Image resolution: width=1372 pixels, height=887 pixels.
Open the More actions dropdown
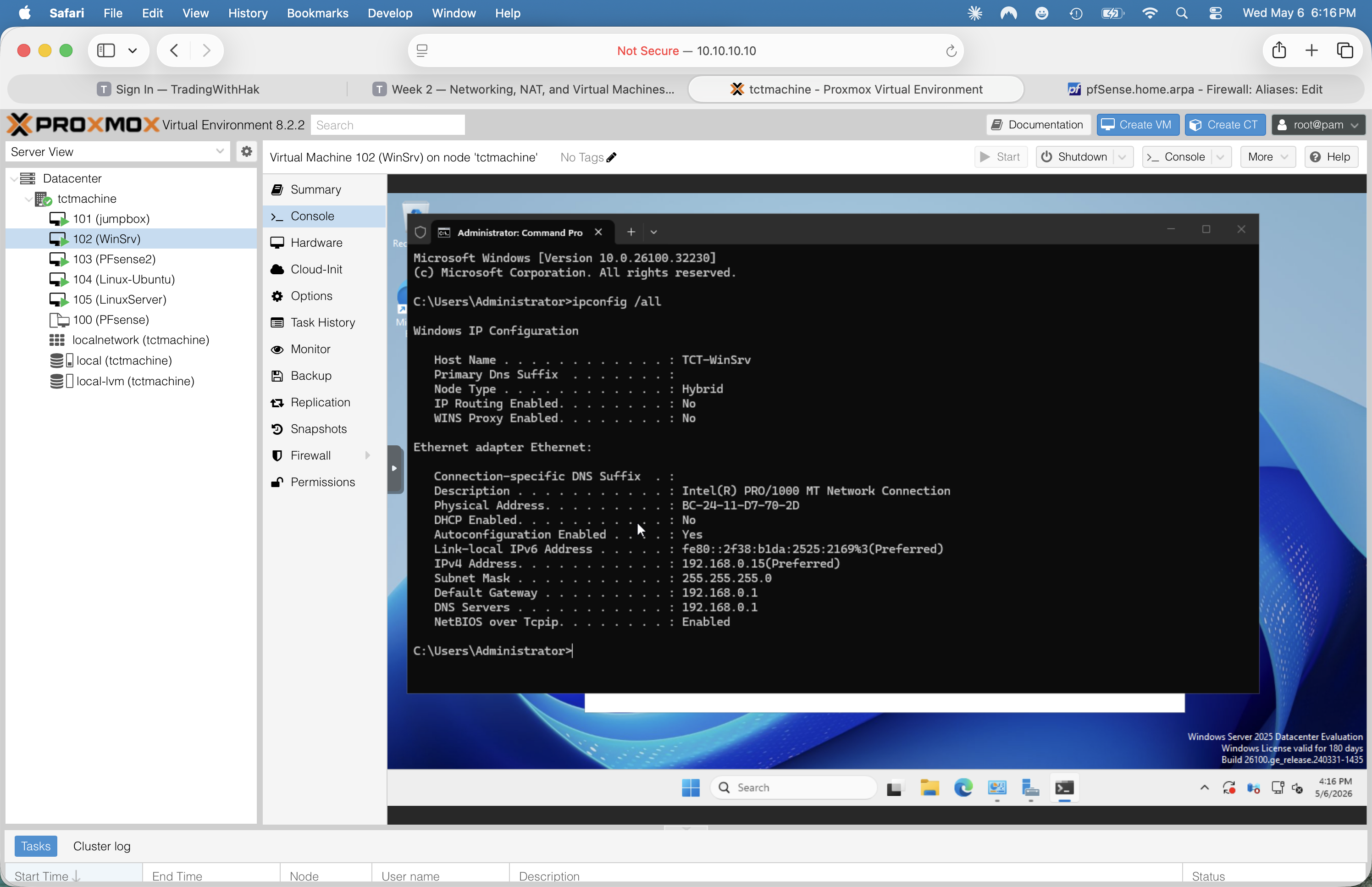[x=1267, y=157]
